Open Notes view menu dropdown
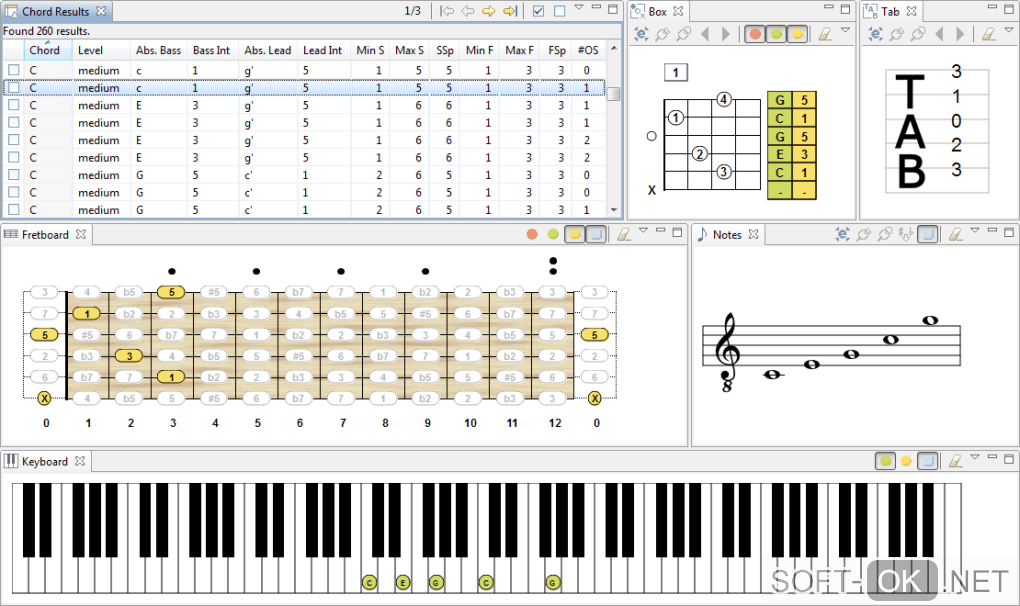This screenshot has width=1020, height=606. (974, 230)
